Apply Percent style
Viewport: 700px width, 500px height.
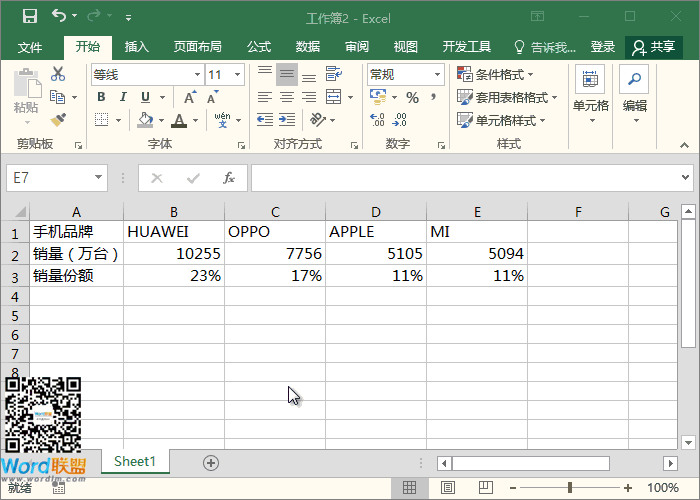point(412,98)
